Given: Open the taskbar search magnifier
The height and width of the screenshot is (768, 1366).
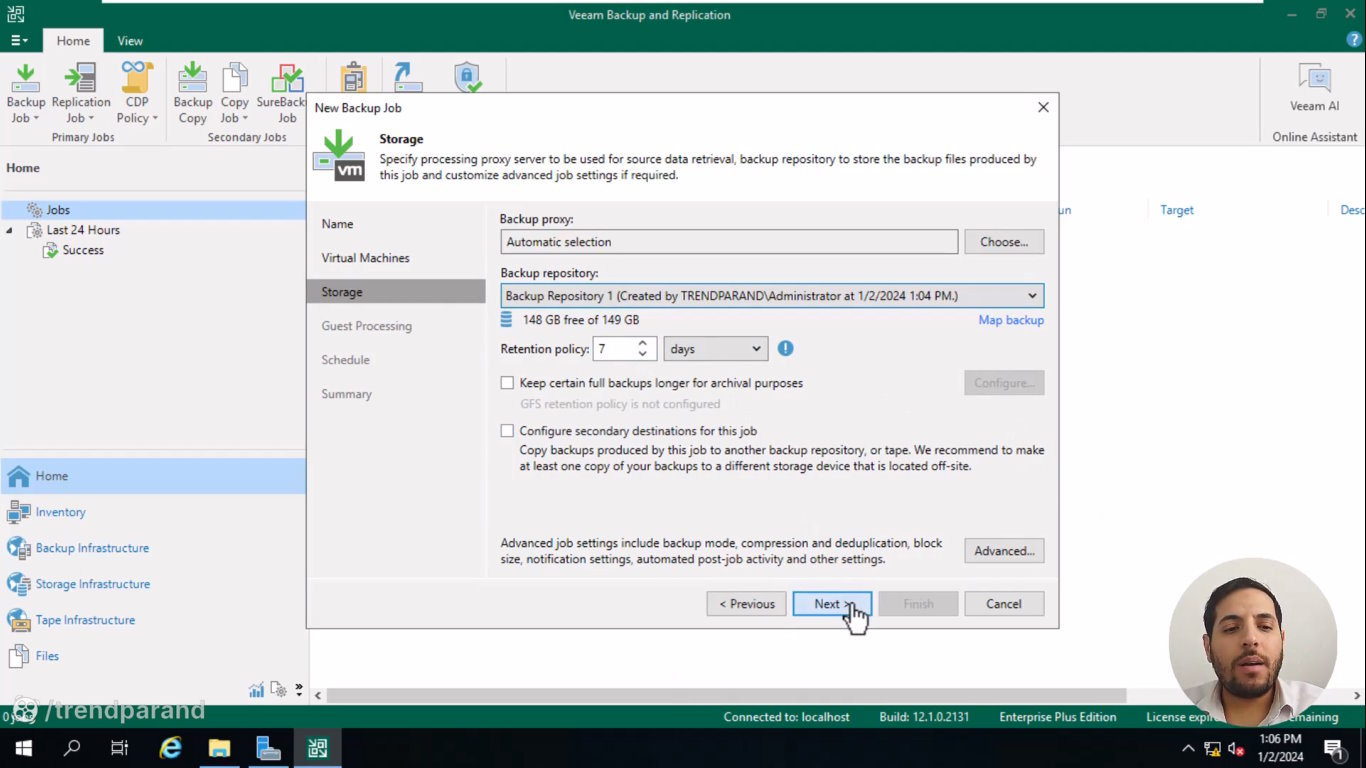Looking at the screenshot, I should point(72,748).
